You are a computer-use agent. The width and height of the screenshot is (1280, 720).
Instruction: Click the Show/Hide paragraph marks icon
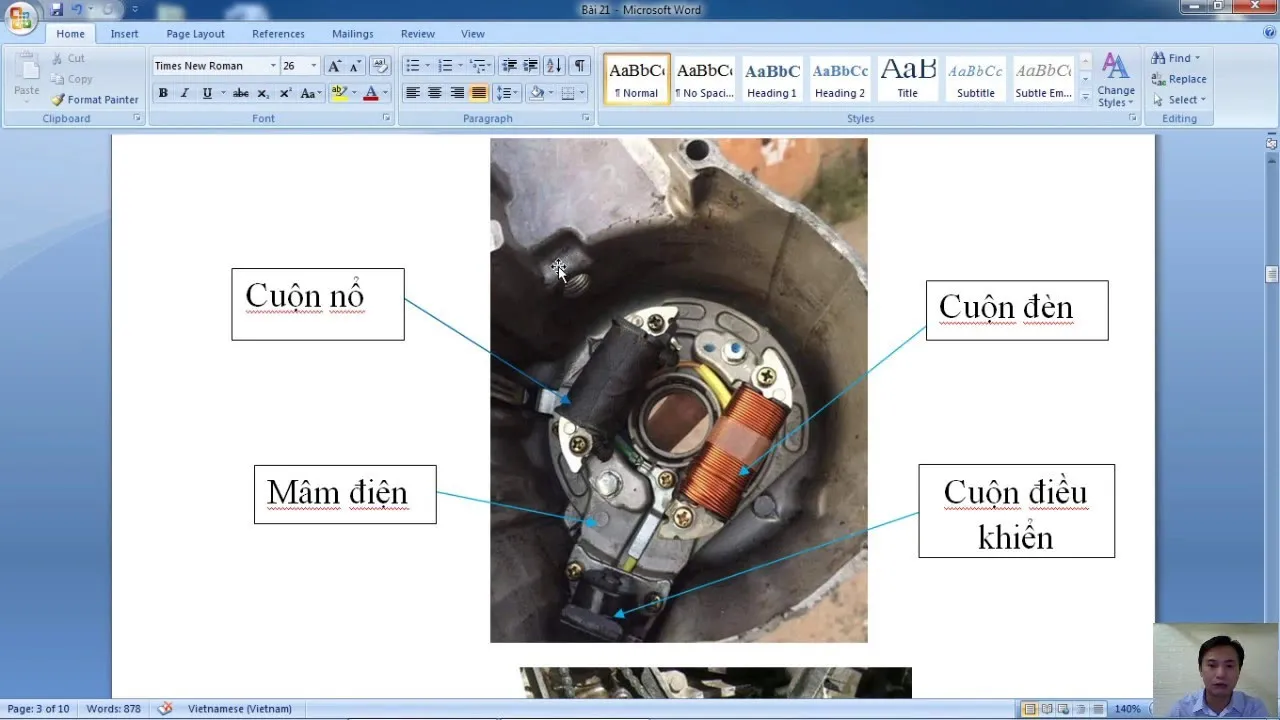[580, 66]
